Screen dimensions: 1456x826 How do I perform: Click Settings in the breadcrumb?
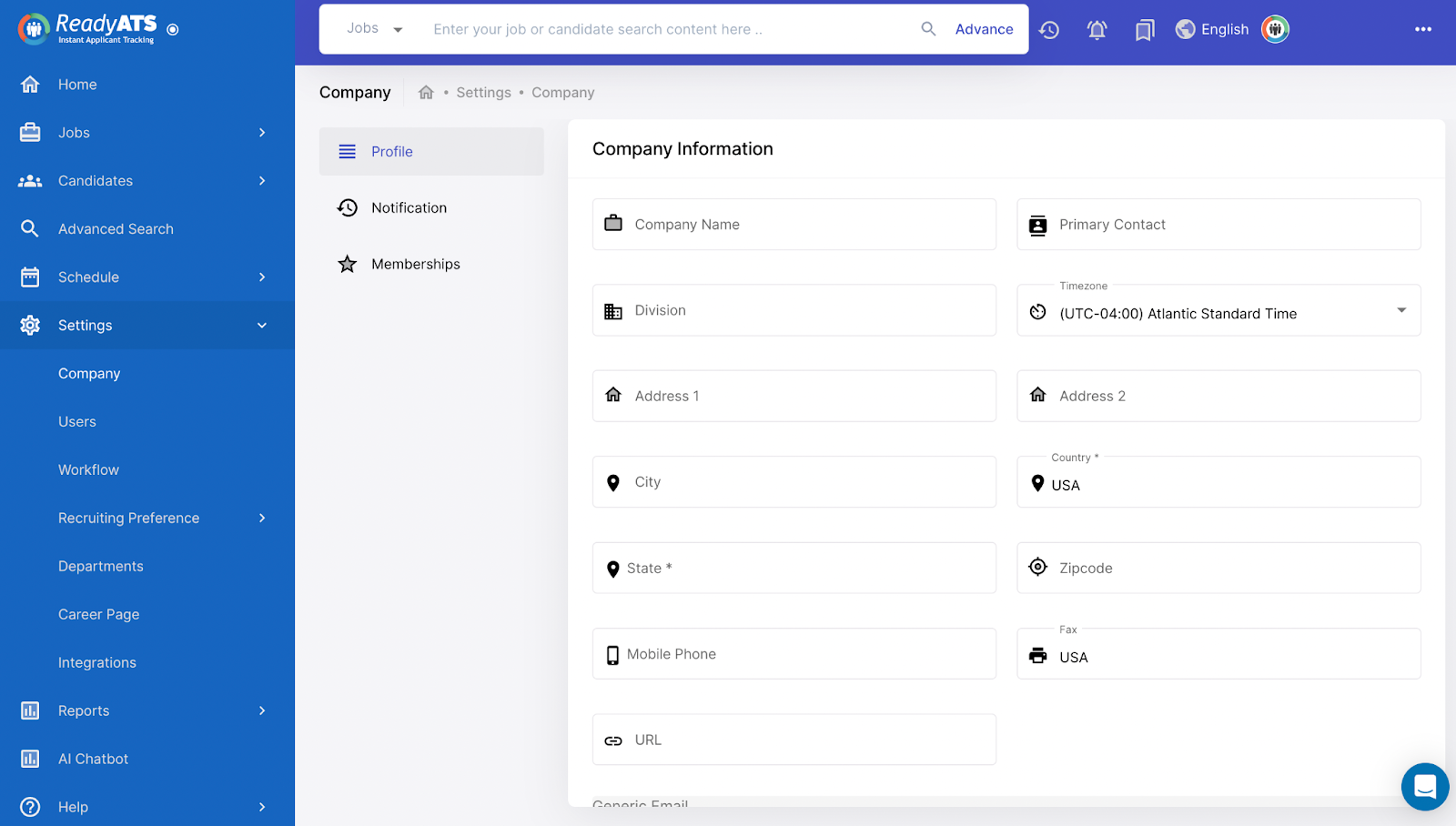(x=483, y=93)
